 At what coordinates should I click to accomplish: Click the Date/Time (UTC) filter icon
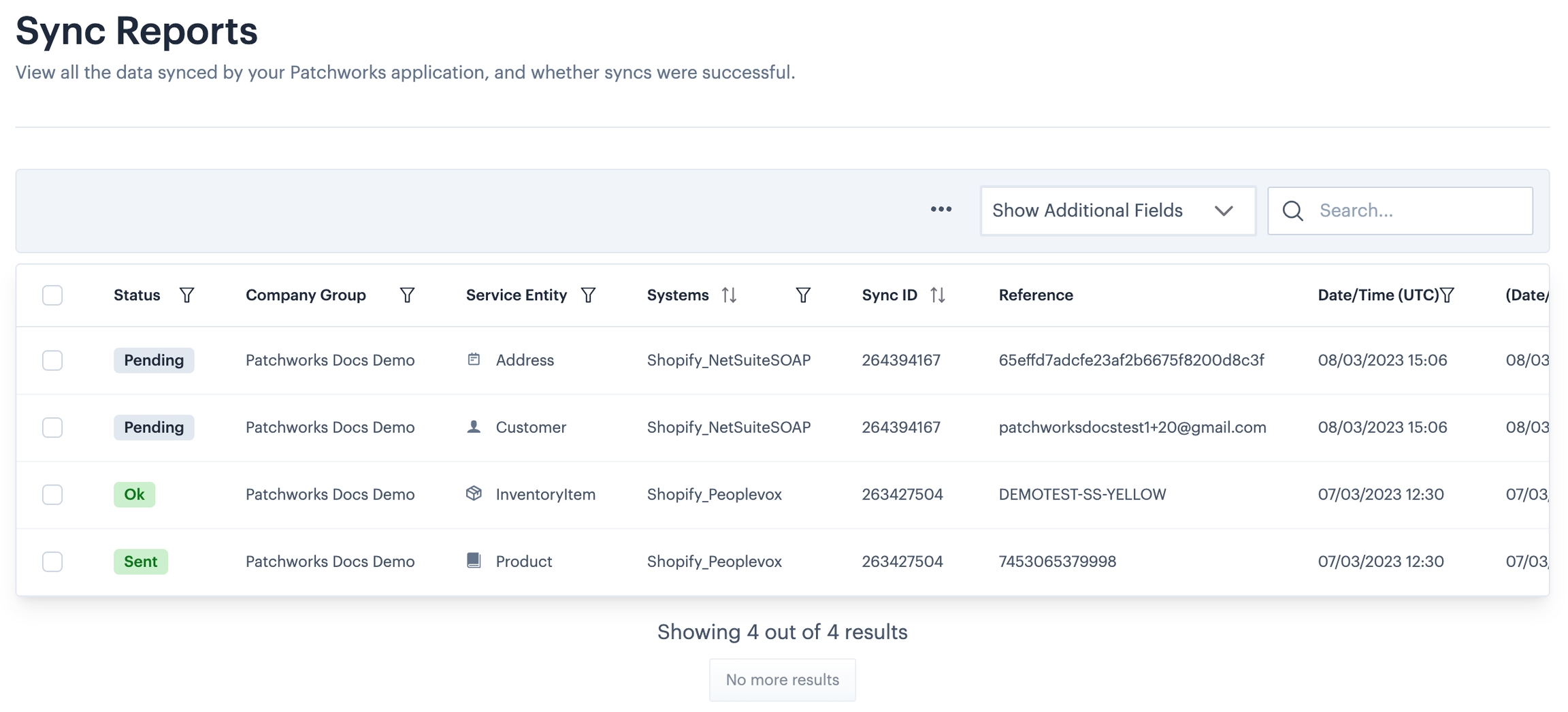point(1447,295)
